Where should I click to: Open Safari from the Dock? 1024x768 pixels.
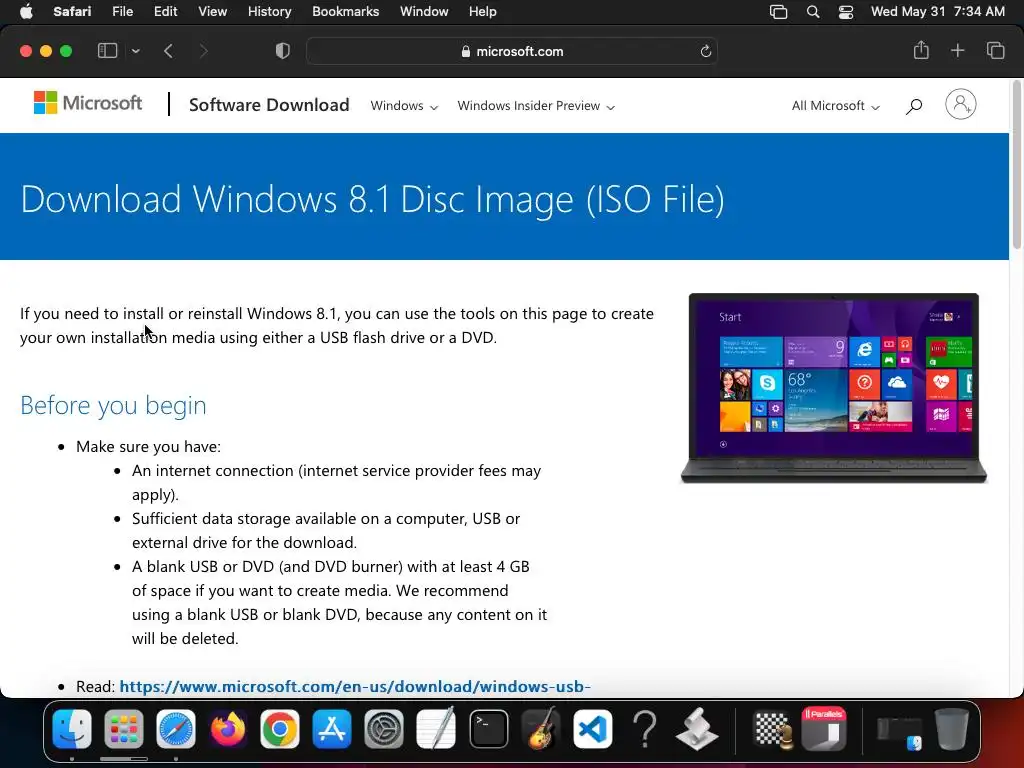click(176, 729)
